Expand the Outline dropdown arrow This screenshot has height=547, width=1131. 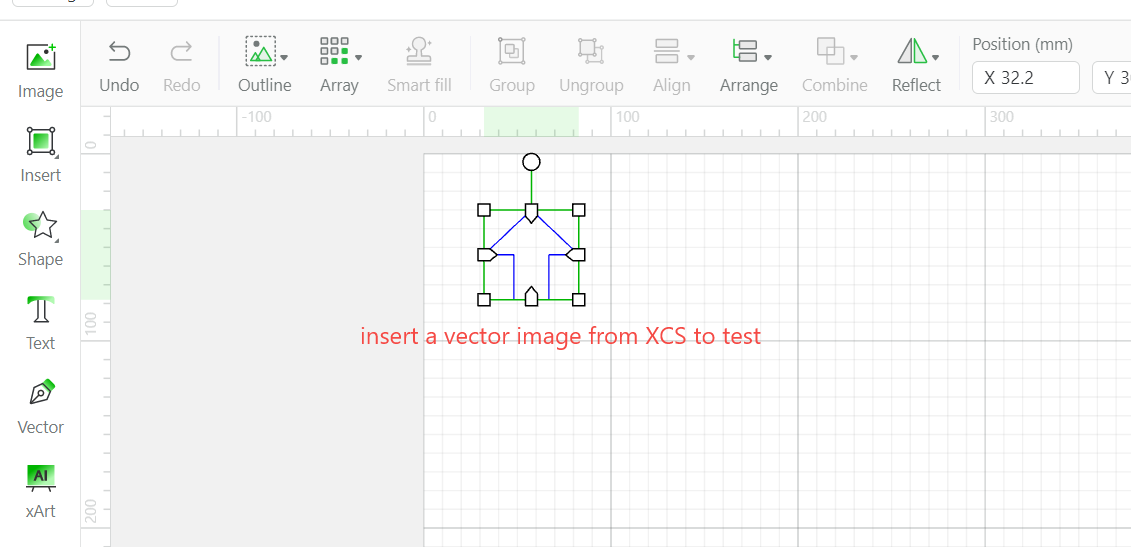tap(284, 57)
